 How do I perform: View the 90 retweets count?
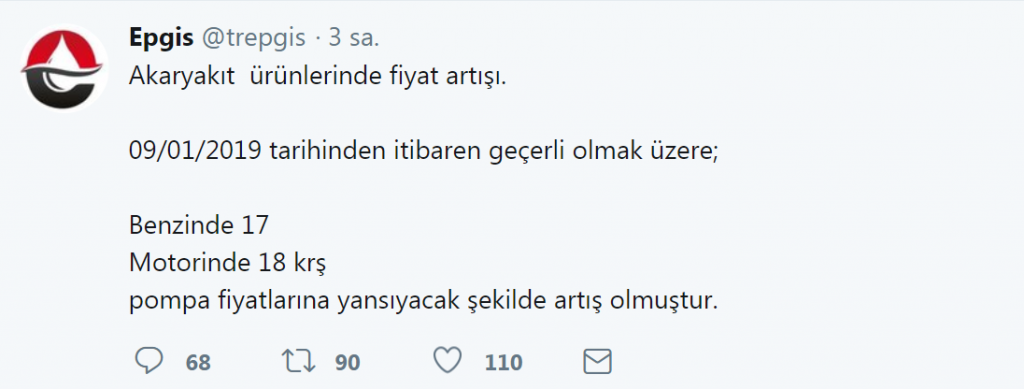(347, 362)
